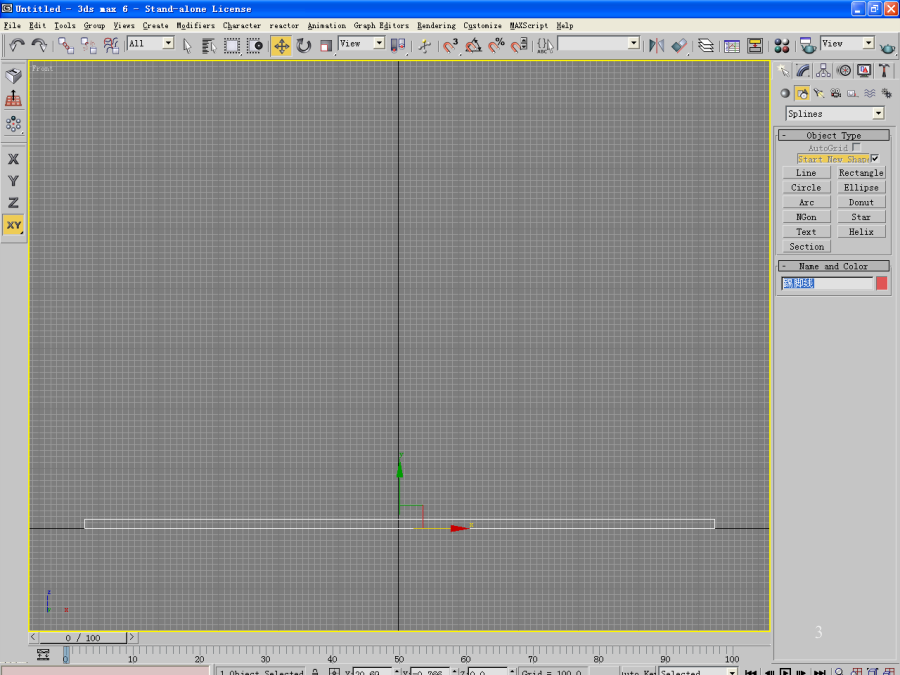The width and height of the screenshot is (900, 675).
Task: Switch to Motion panel tab
Action: [844, 71]
